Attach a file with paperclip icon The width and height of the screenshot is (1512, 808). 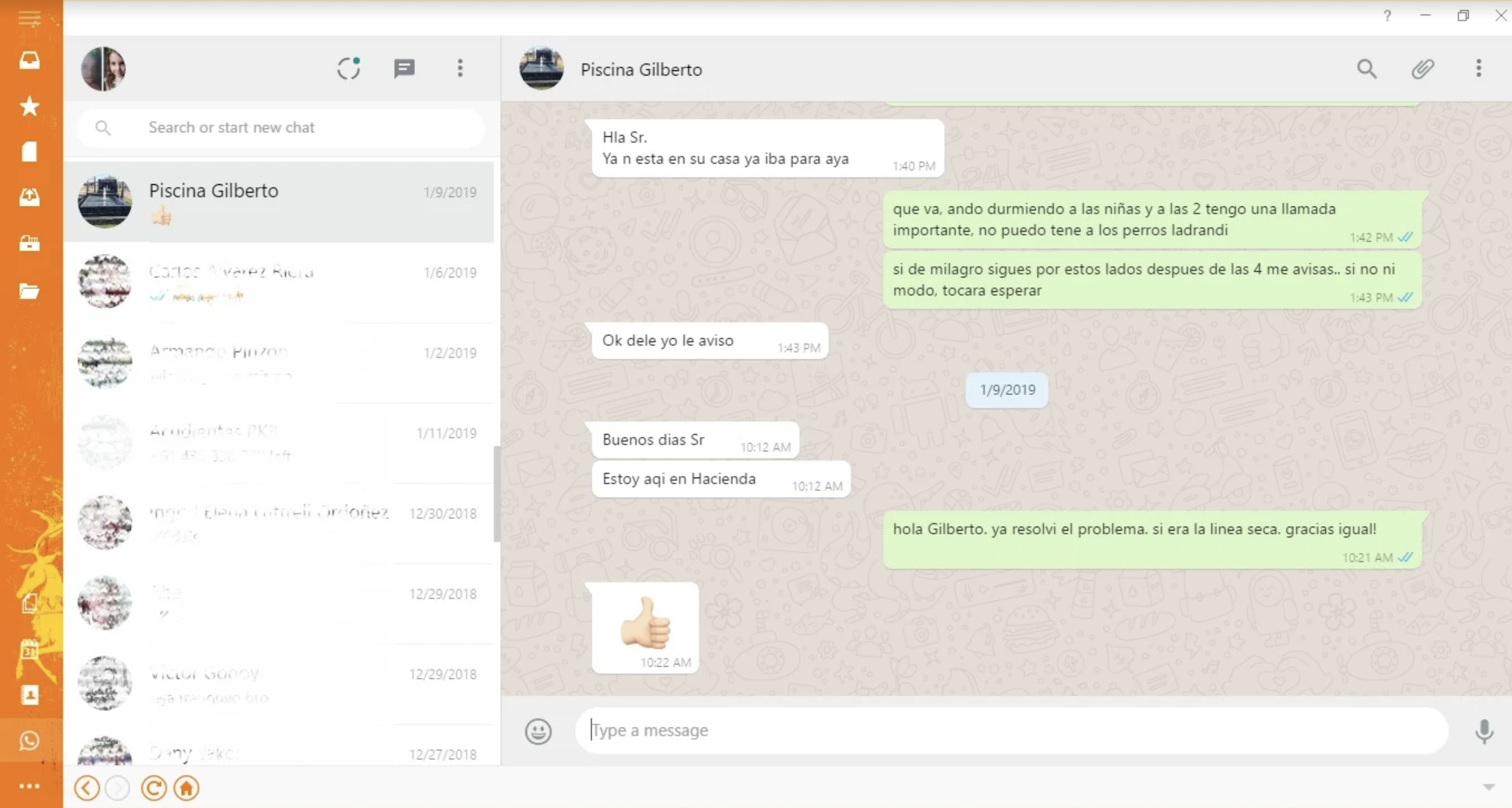(x=1422, y=68)
